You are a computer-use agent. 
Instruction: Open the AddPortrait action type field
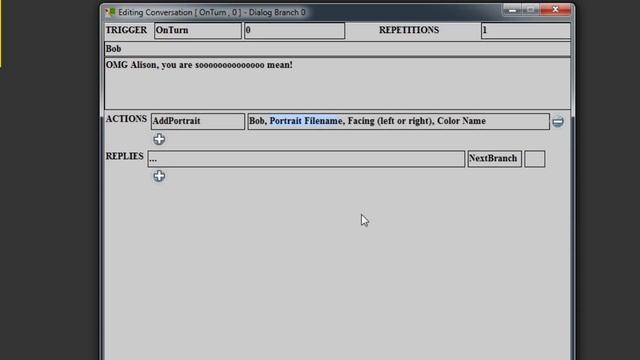coord(198,122)
